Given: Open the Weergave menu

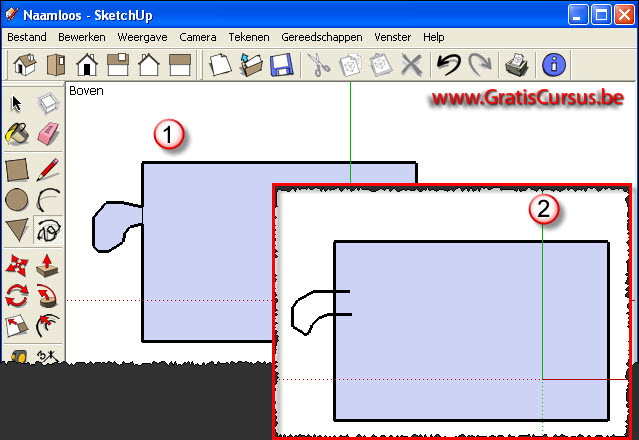Looking at the screenshot, I should (x=142, y=37).
